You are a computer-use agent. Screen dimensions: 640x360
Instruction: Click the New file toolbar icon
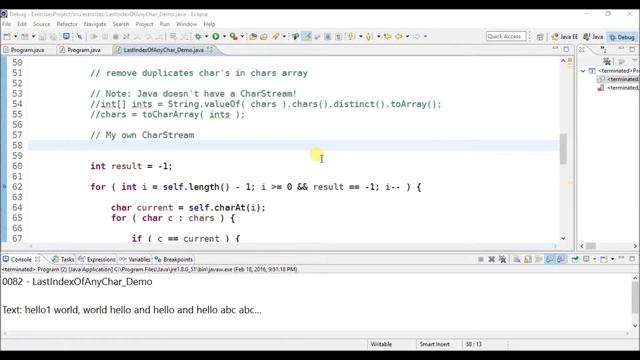coord(7,36)
